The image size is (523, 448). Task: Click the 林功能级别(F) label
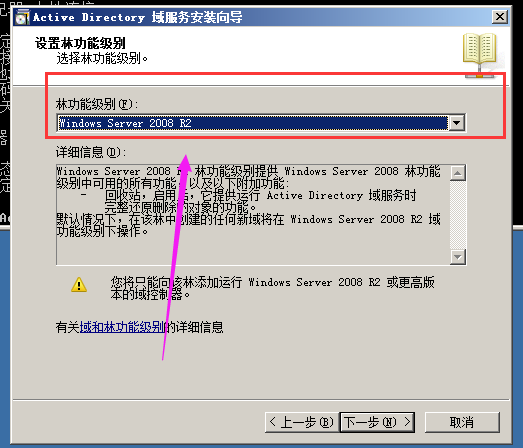coord(97,104)
